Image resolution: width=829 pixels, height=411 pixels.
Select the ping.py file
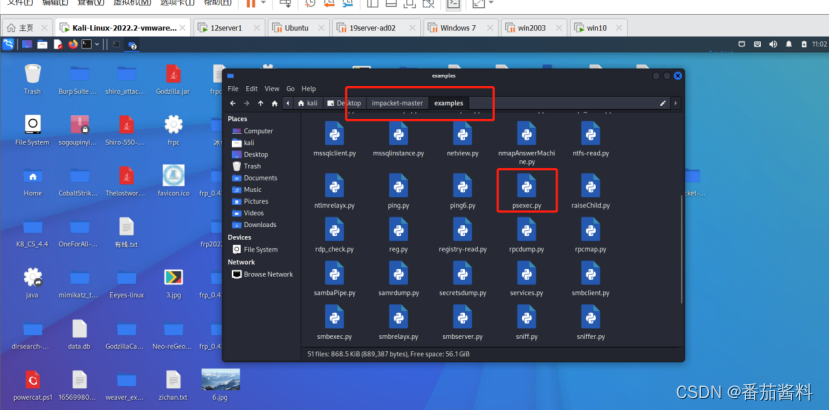point(398,191)
